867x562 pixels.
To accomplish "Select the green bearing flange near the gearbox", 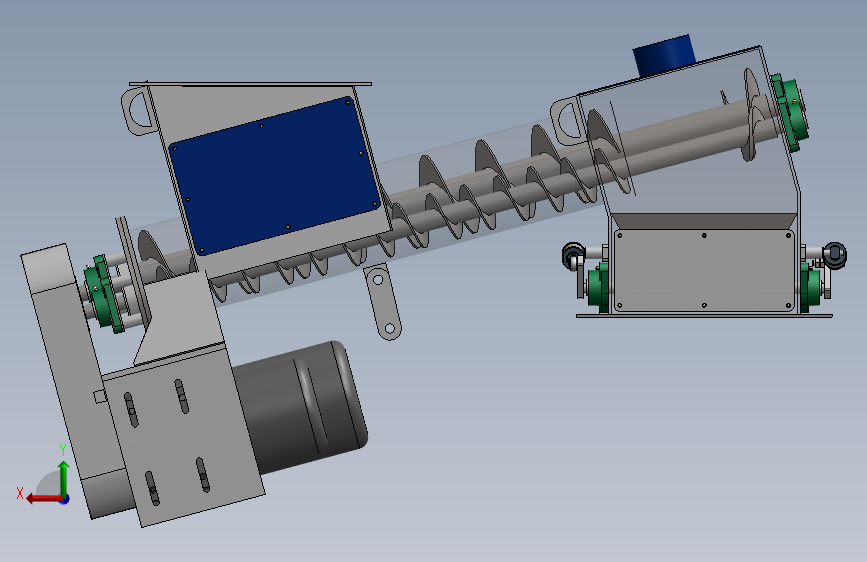I will tap(104, 293).
